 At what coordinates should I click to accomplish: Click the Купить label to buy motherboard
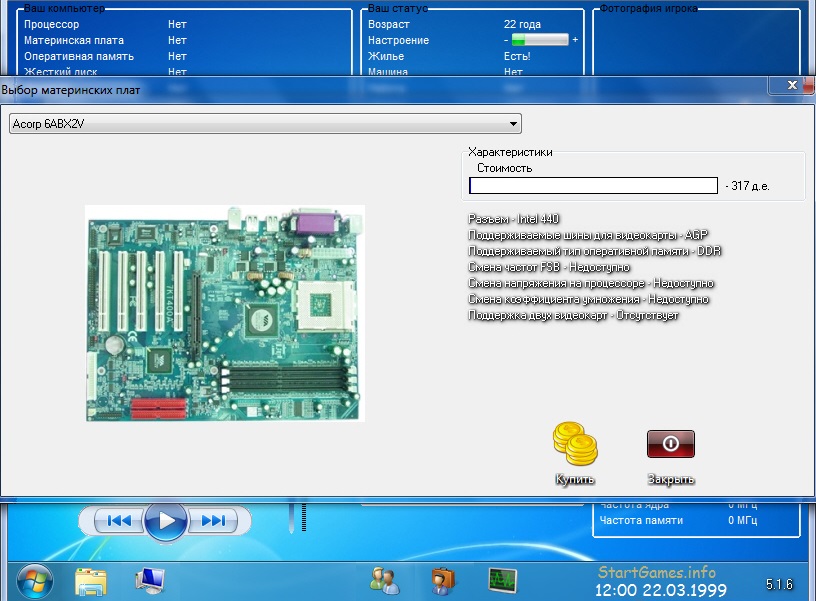[x=575, y=480]
